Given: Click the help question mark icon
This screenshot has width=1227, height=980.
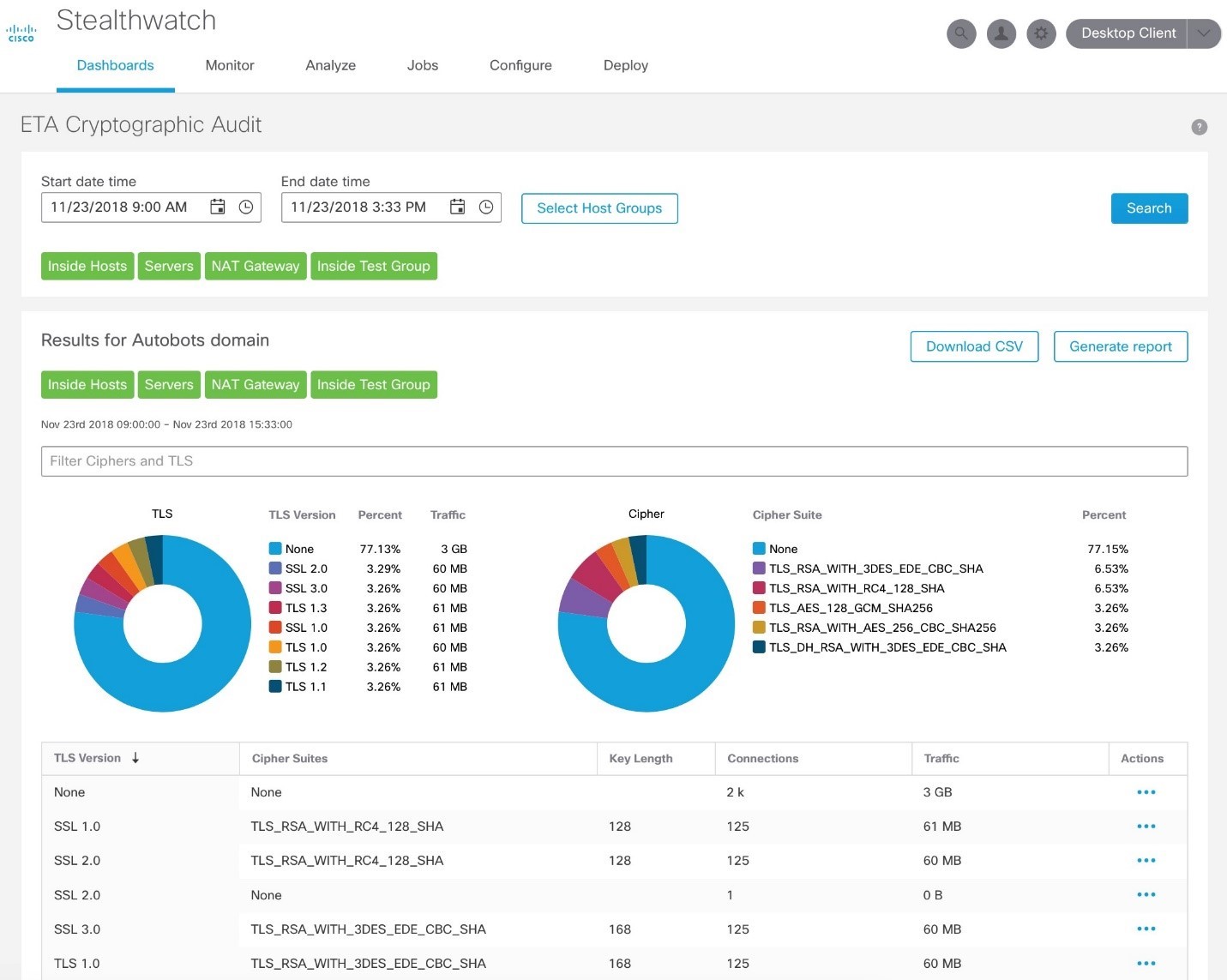Looking at the screenshot, I should [1199, 127].
